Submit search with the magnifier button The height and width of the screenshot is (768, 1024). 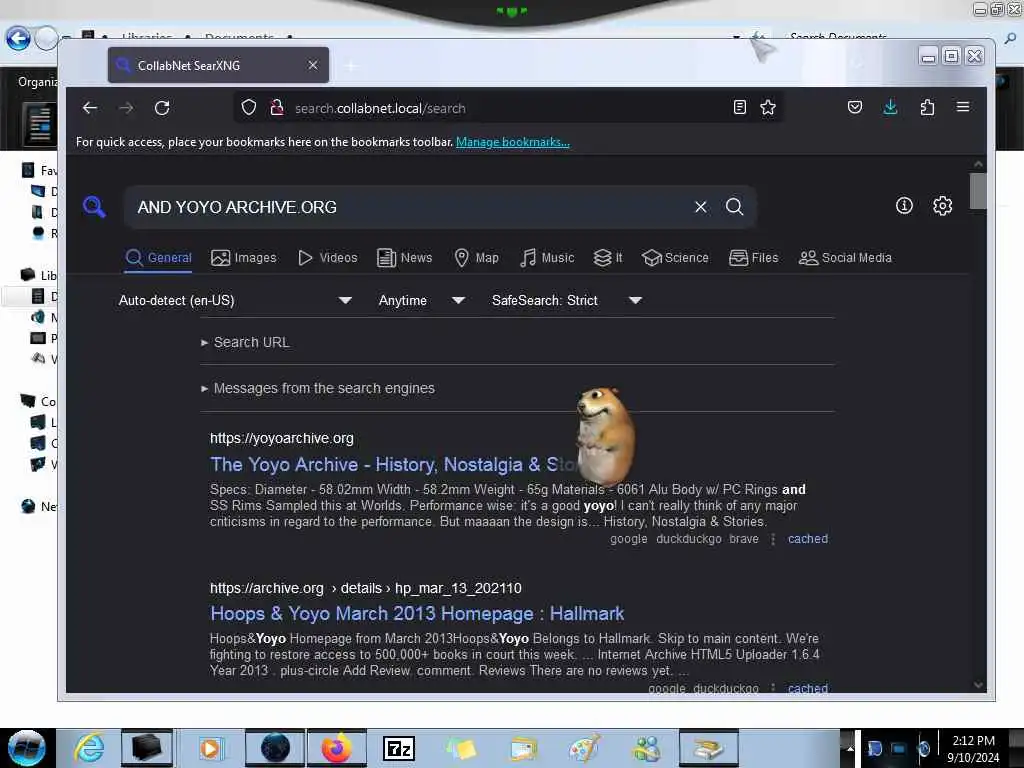pos(735,207)
